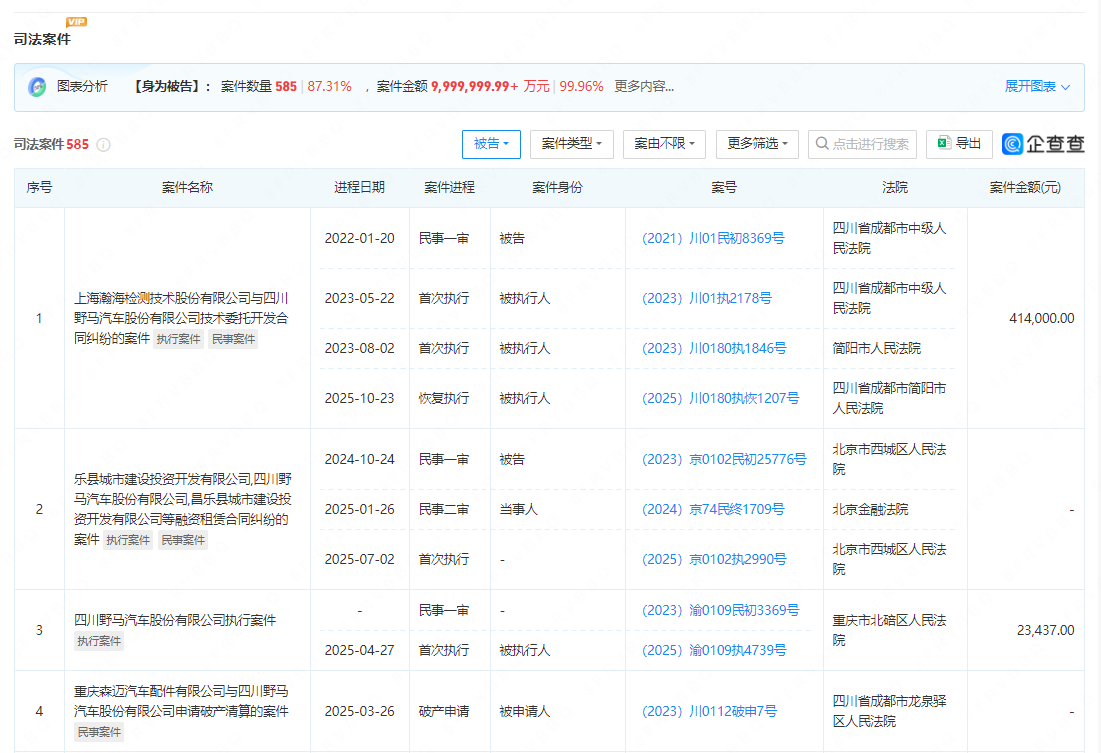Click the info icon beside 司法案件 585
Screen dimensions: 1101x753
click(x=103, y=145)
